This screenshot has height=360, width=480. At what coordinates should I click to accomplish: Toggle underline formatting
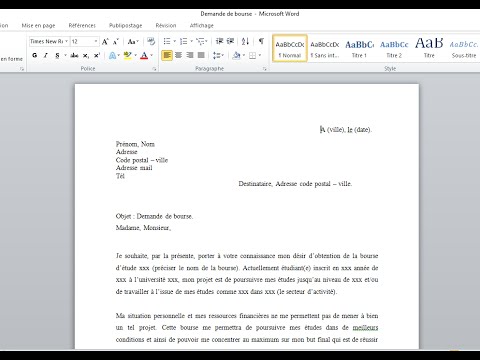click(57, 55)
